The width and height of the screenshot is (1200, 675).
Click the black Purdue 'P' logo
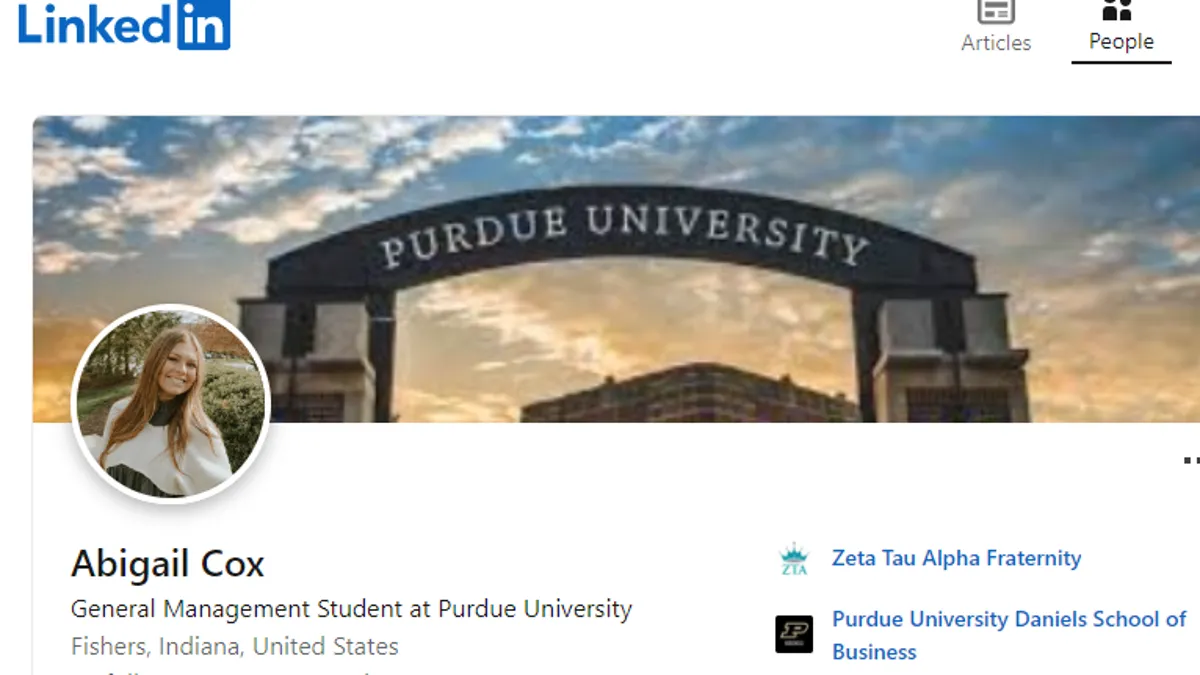pos(794,634)
